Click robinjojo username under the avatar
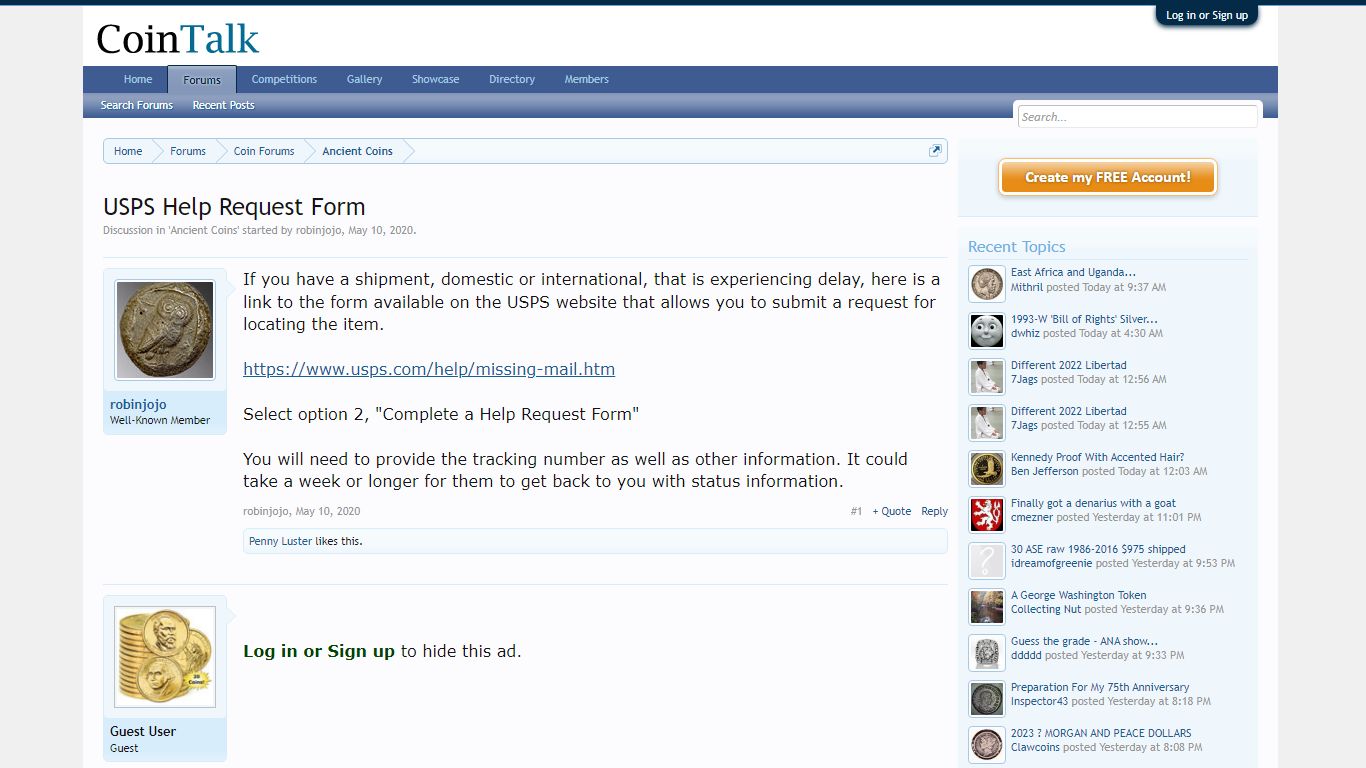Image resolution: width=1366 pixels, height=768 pixels. (138, 404)
